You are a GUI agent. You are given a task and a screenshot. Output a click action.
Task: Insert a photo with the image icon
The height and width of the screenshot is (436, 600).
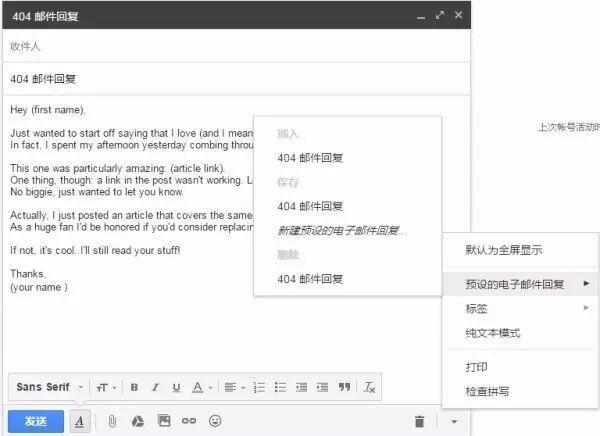click(164, 421)
